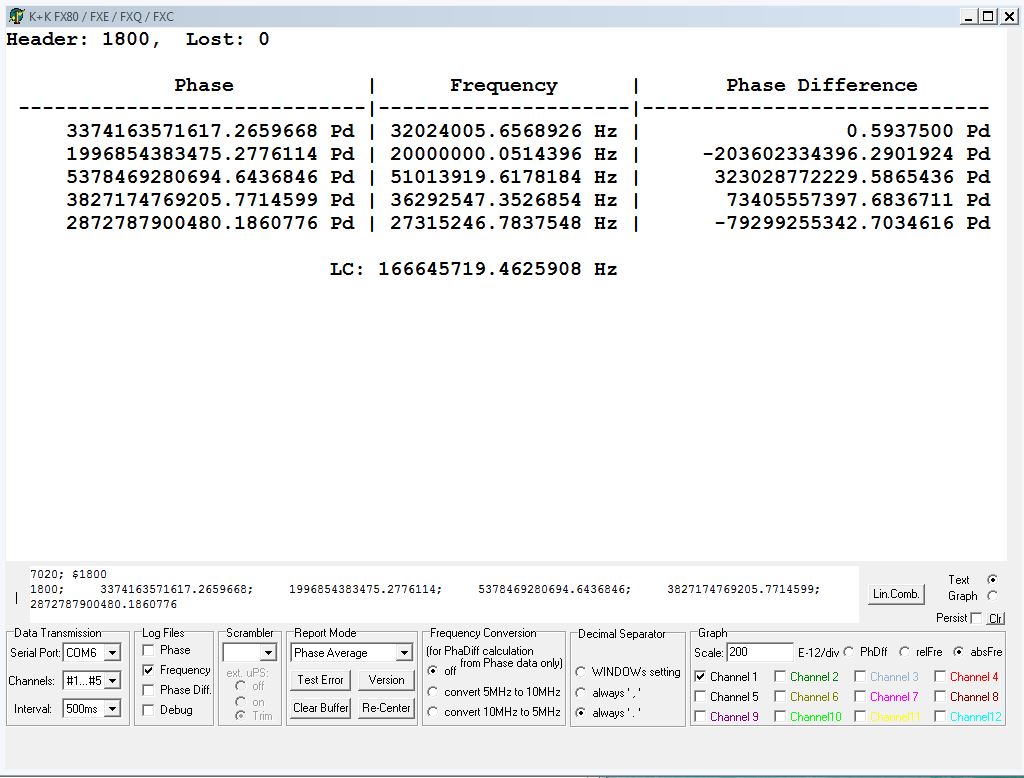
Task: Enable the Channel 6 graph checkbox
Action: [780, 697]
